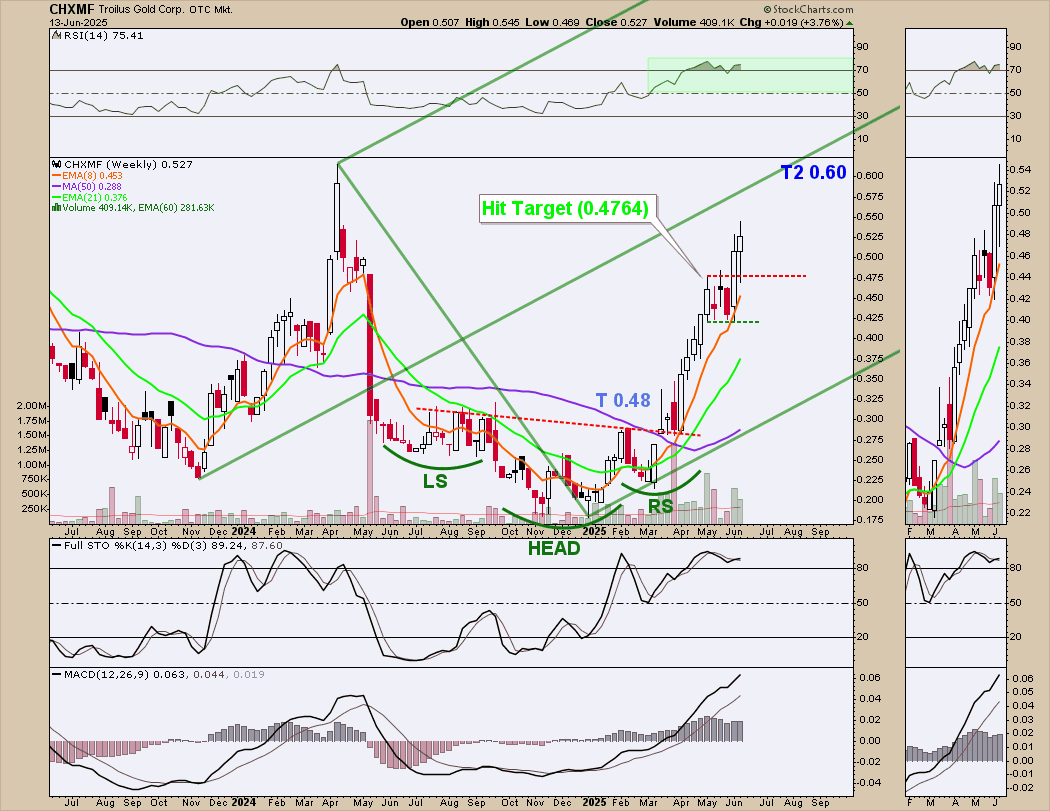Click the Close 0.527 value
This screenshot has height=811, width=1050.
pos(616,22)
